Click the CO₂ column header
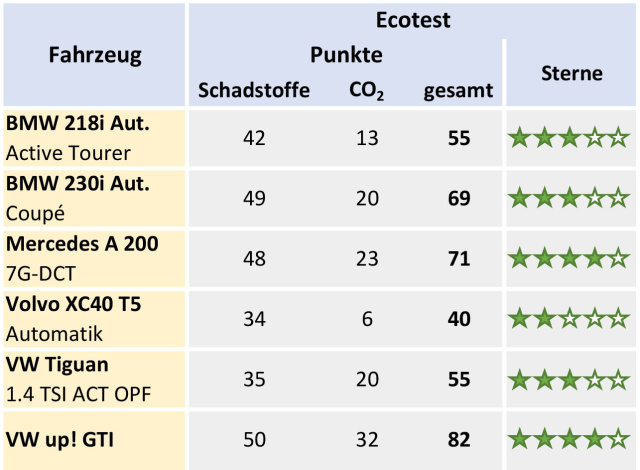This screenshot has height=470, width=640. pos(366,91)
